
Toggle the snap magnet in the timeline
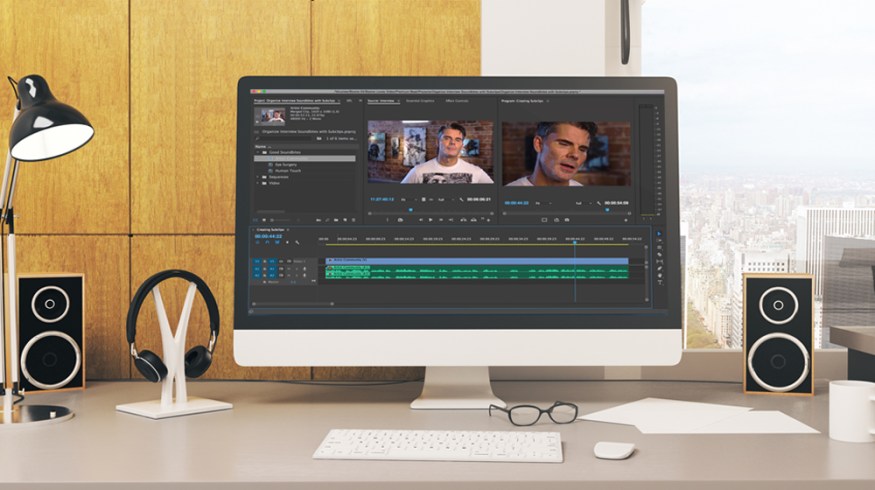(266, 242)
